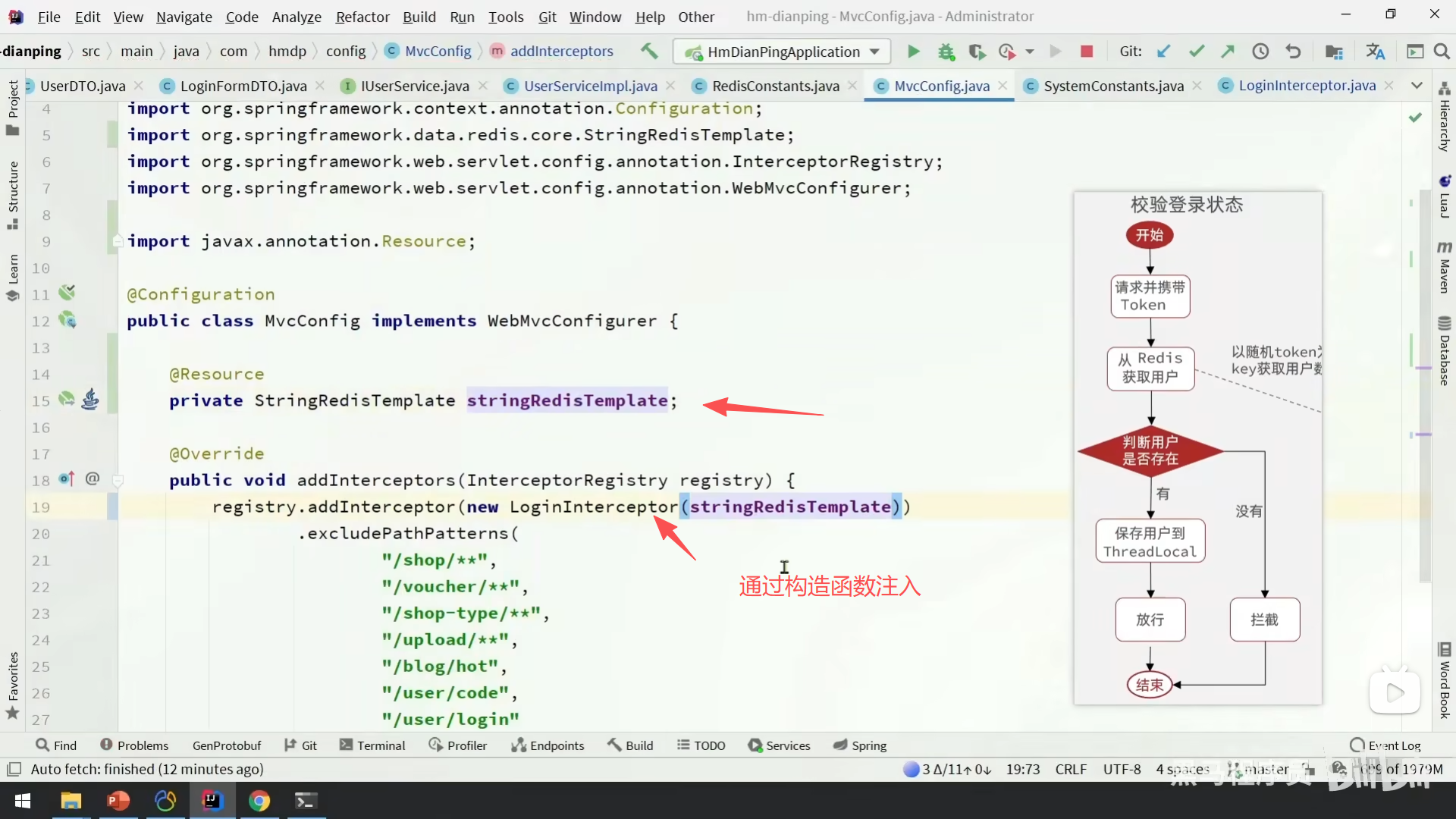1456x819 pixels.
Task: Open the Refactor menu
Action: click(x=362, y=17)
